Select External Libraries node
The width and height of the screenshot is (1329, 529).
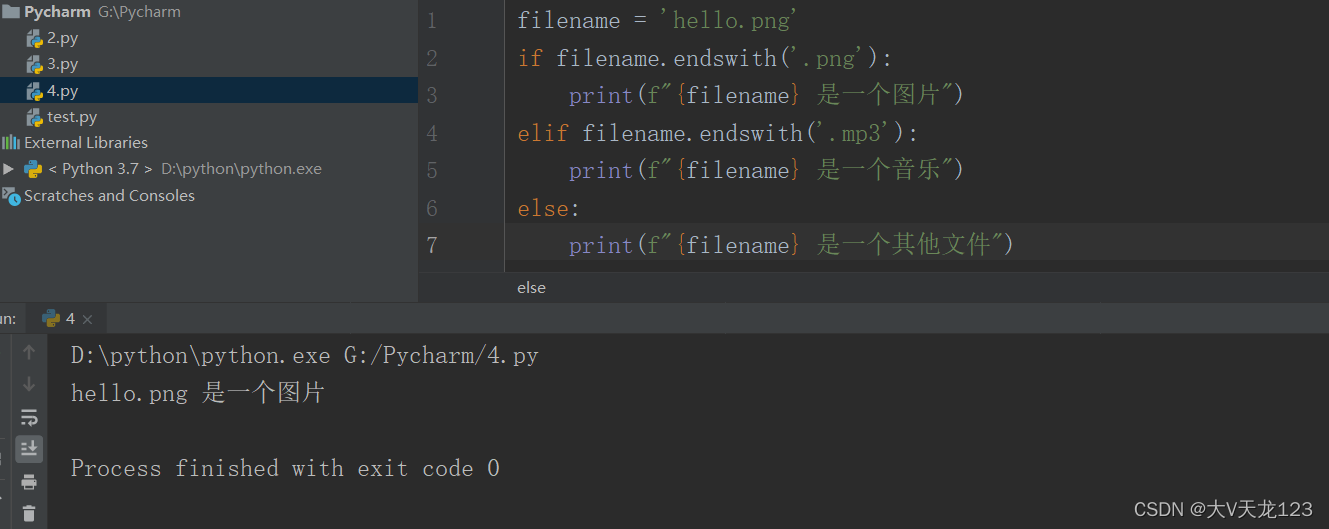point(86,142)
